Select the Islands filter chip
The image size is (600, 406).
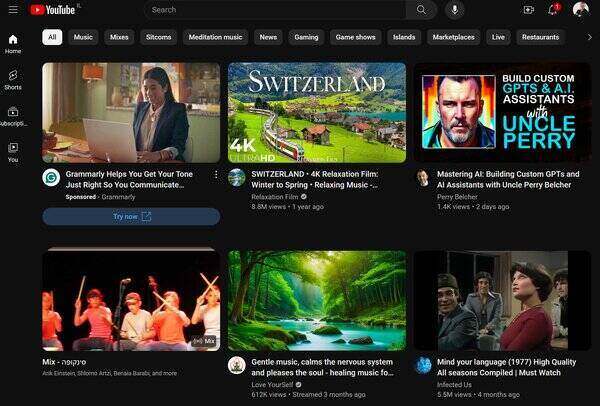tap(404, 37)
